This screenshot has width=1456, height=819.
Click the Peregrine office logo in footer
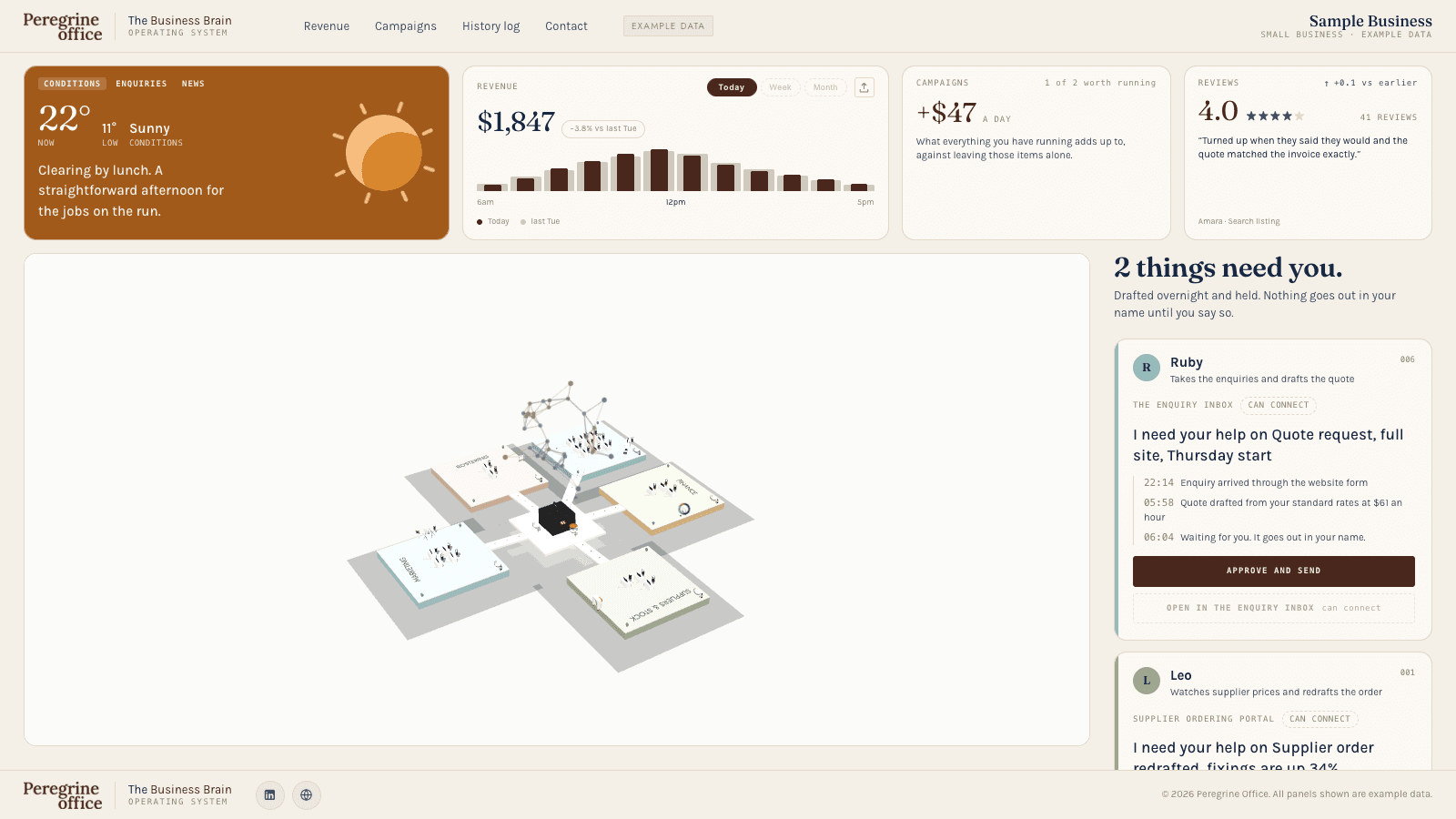point(63,795)
